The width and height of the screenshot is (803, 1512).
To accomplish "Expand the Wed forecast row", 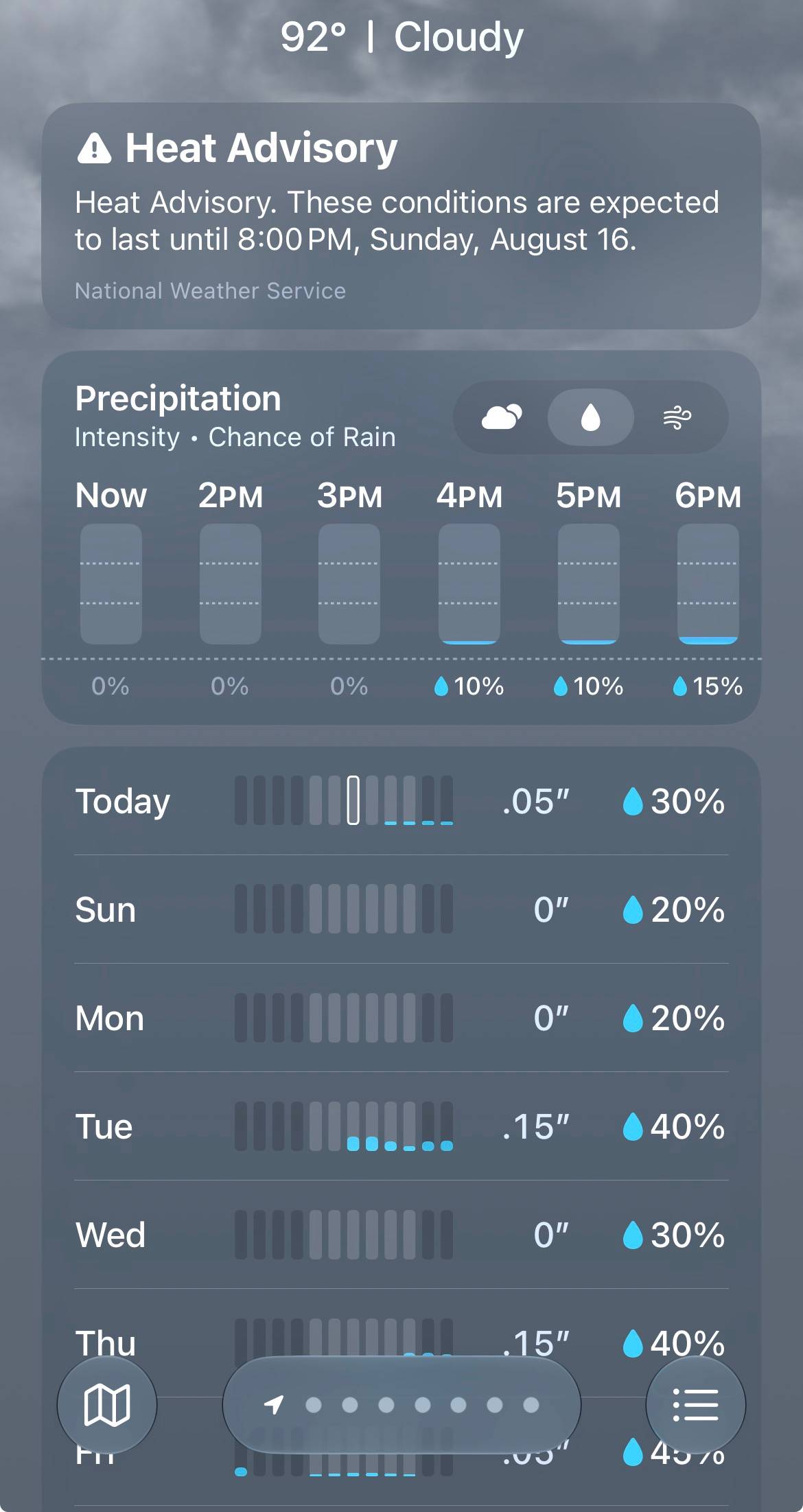I will tap(401, 1235).
